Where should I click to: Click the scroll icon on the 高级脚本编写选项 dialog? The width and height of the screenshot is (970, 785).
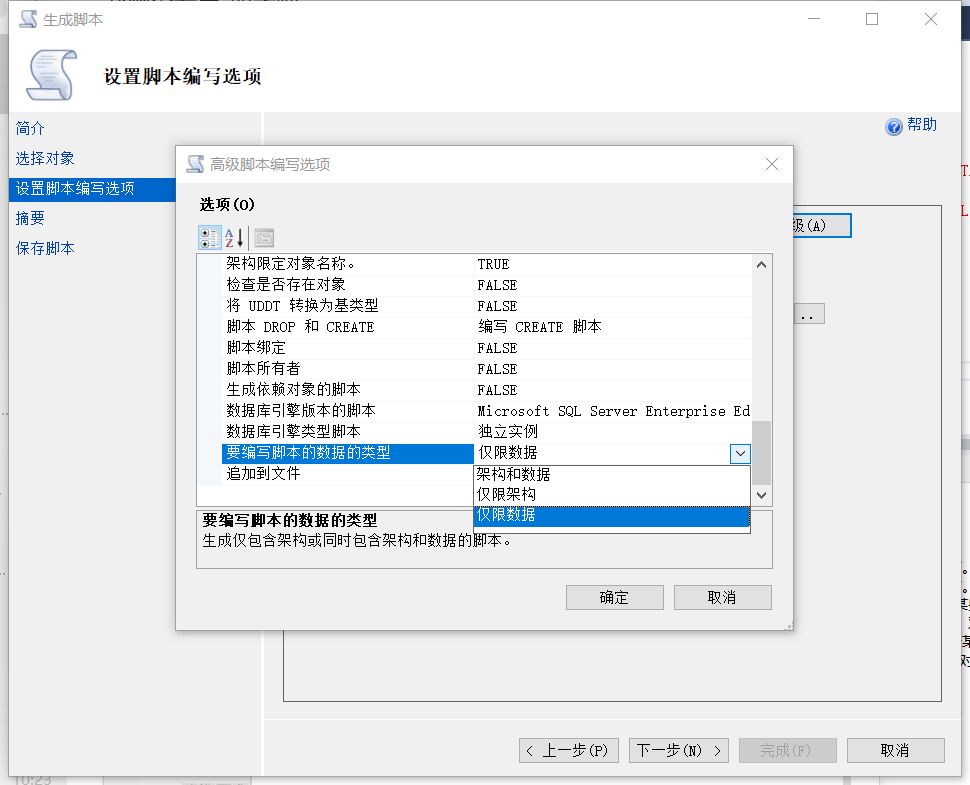(194, 163)
